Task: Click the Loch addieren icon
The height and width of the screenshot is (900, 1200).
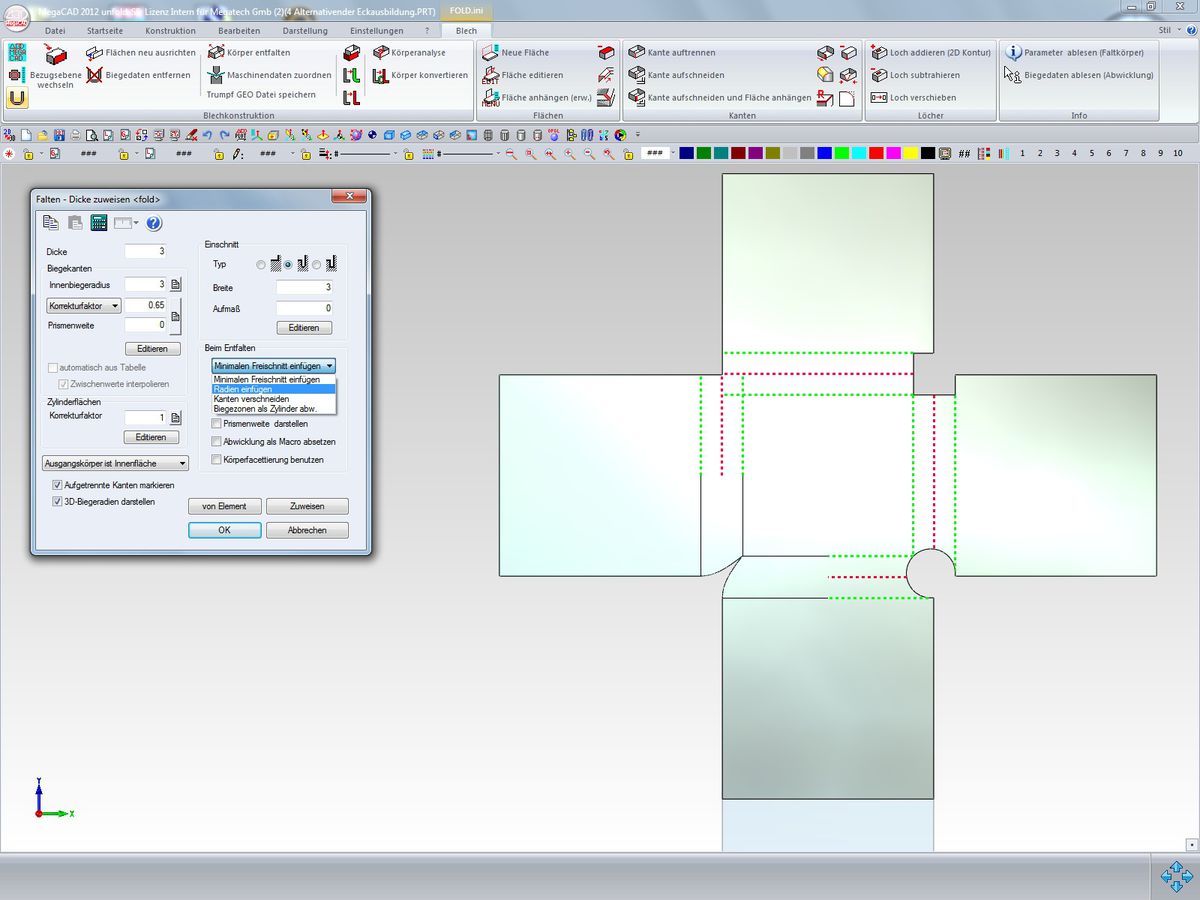Action: click(x=878, y=52)
